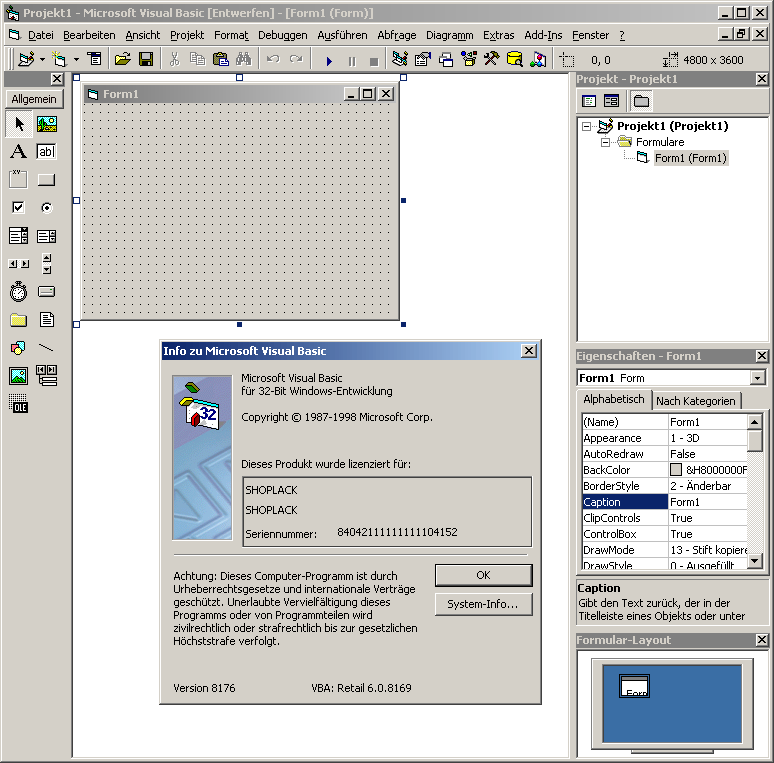Open the Data View Window toolbar icon

514,60
